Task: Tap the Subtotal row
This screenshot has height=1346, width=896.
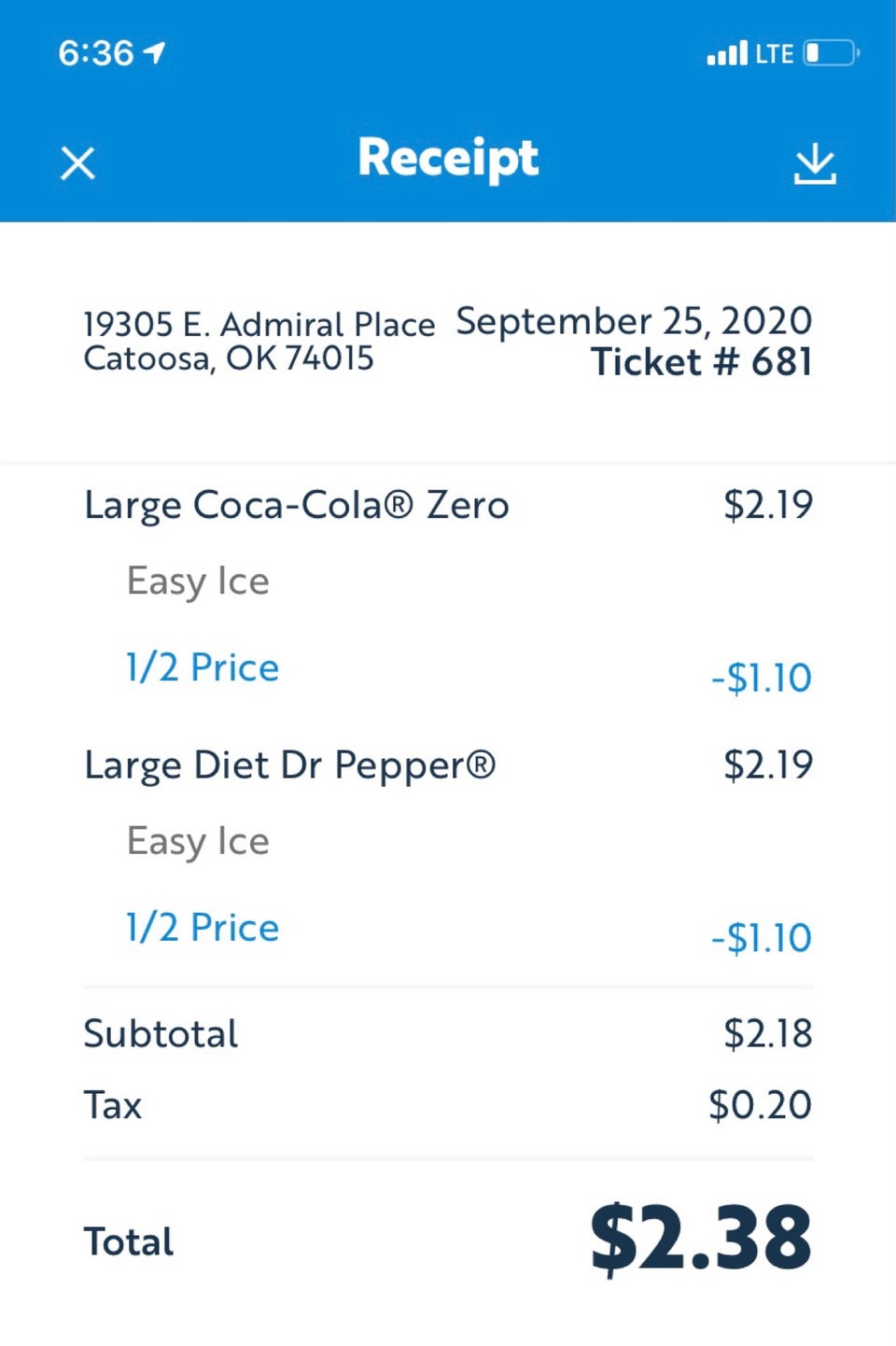Action: pos(161,1034)
